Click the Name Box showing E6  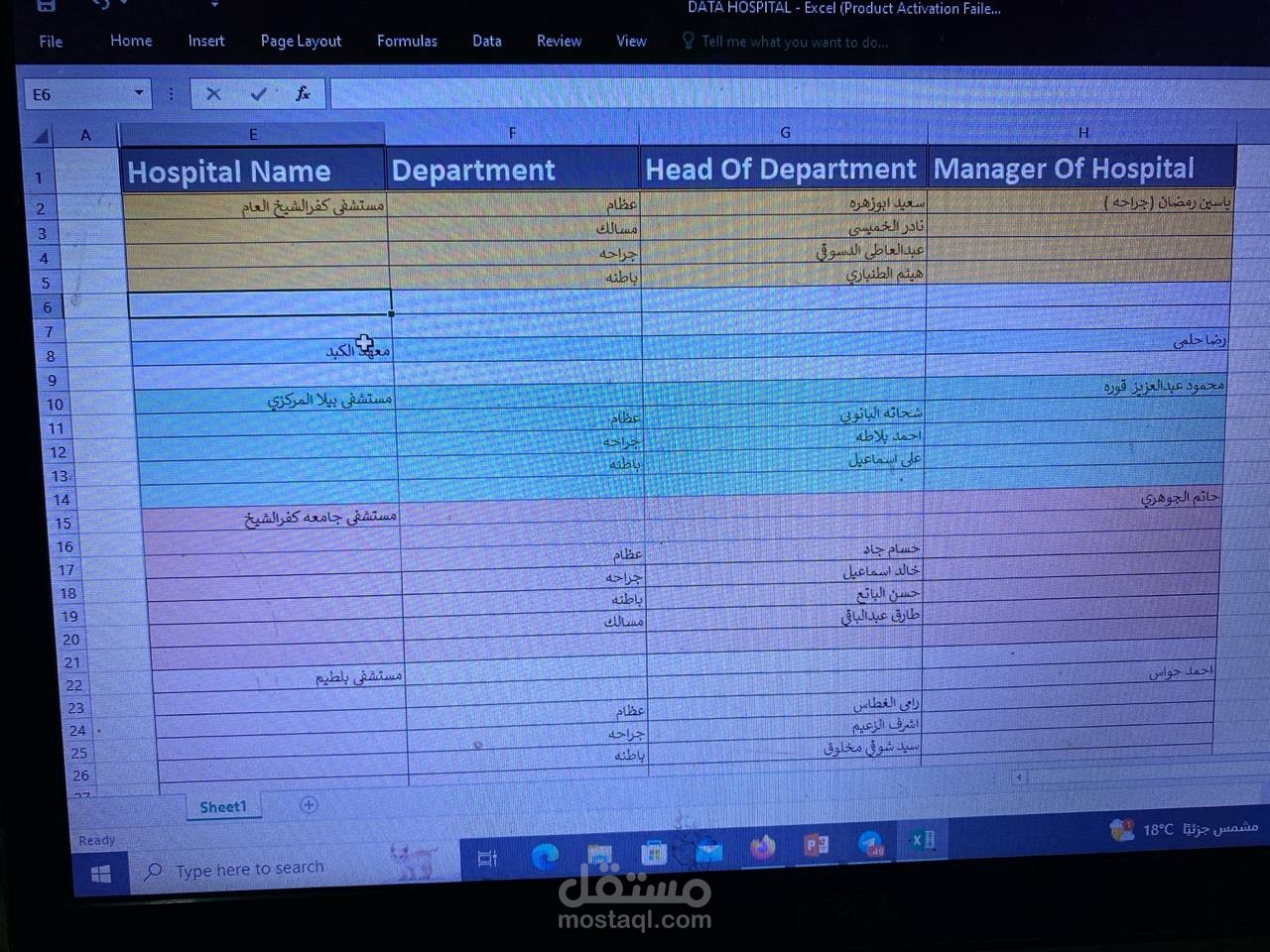point(77,94)
